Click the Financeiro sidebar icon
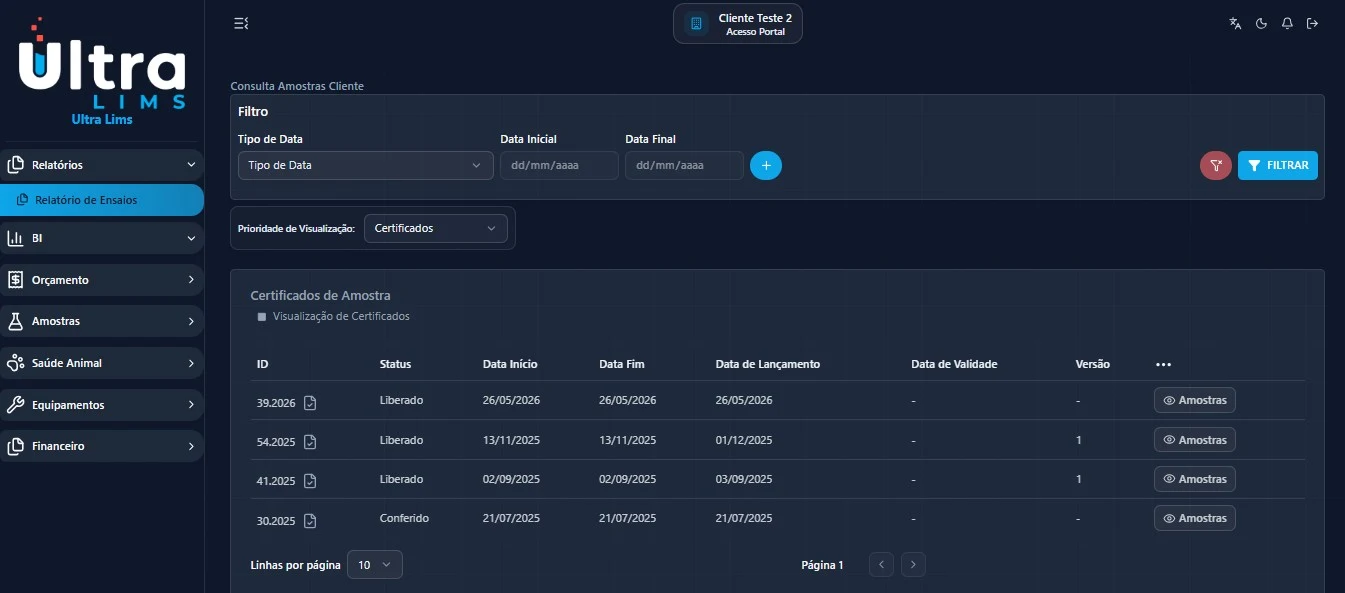Viewport: 1345px width, 593px height. pyautogui.click(x=15, y=446)
